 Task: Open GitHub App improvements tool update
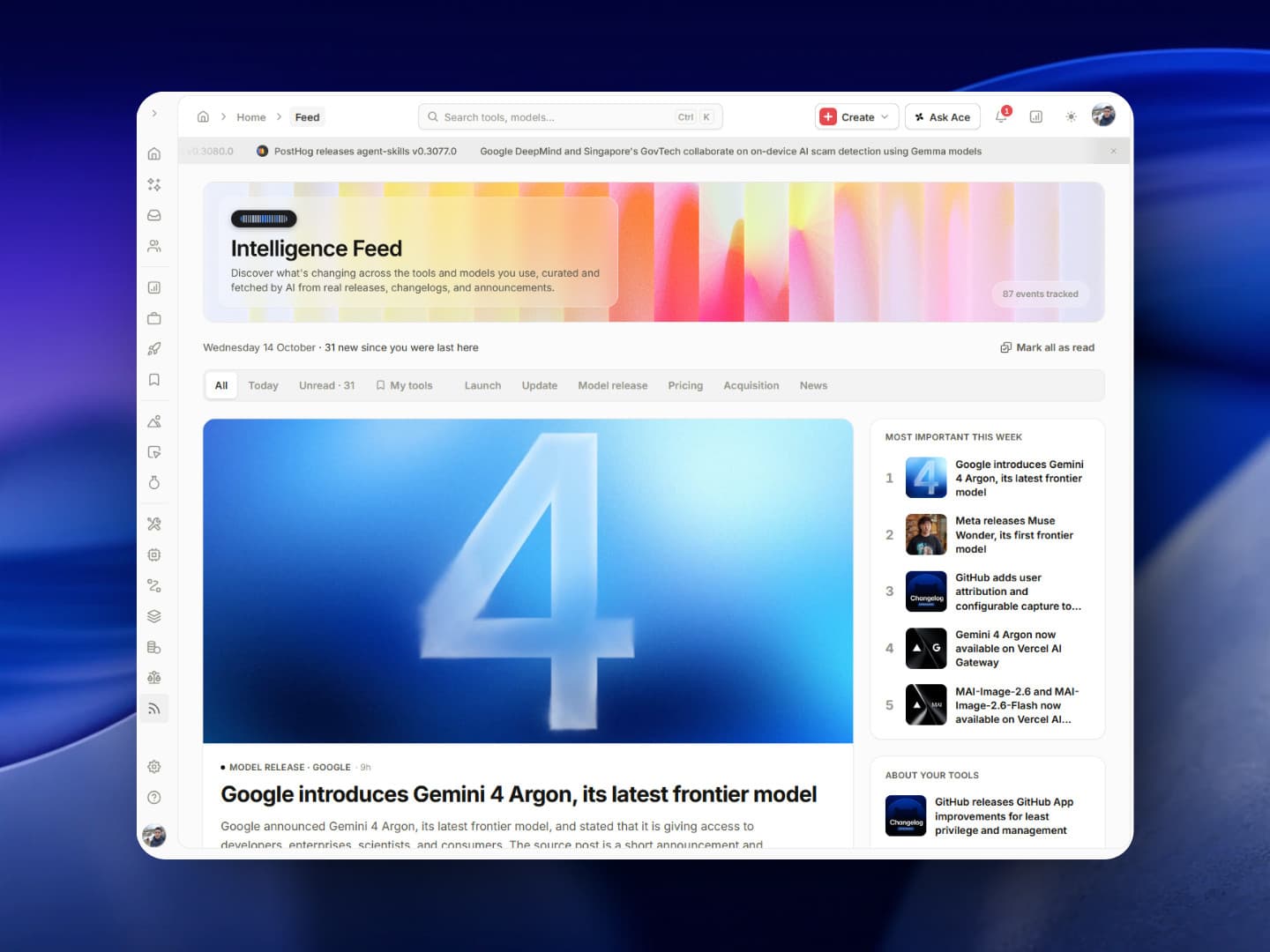click(987, 816)
